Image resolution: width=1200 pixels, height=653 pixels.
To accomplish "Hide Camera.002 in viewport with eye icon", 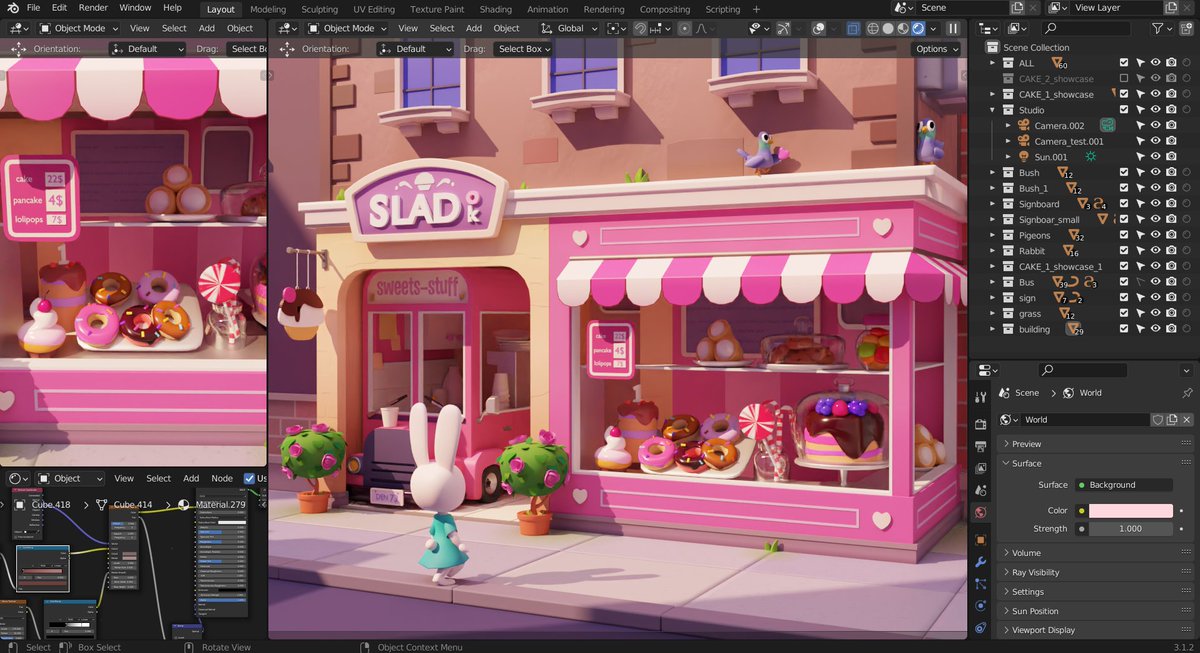I will (x=1156, y=125).
